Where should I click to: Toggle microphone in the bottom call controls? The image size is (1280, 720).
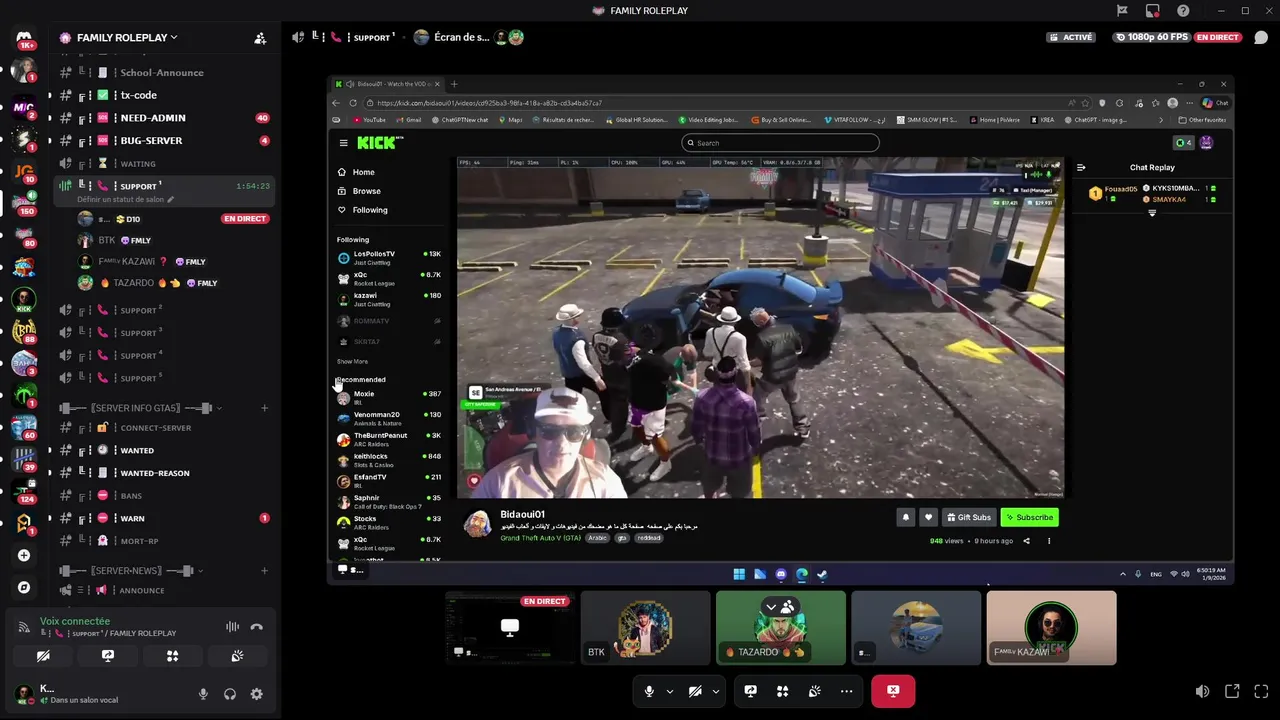pyautogui.click(x=649, y=691)
